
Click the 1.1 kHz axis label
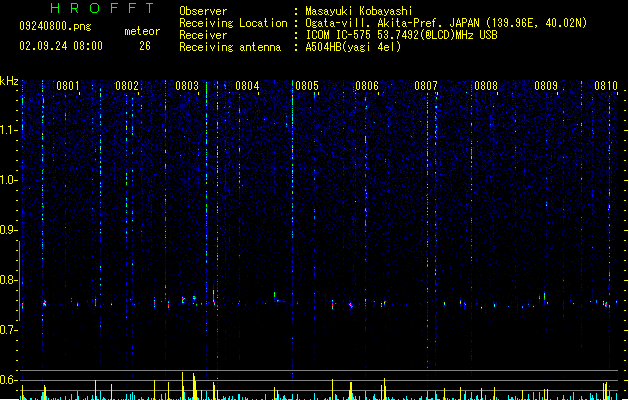tap(8, 130)
